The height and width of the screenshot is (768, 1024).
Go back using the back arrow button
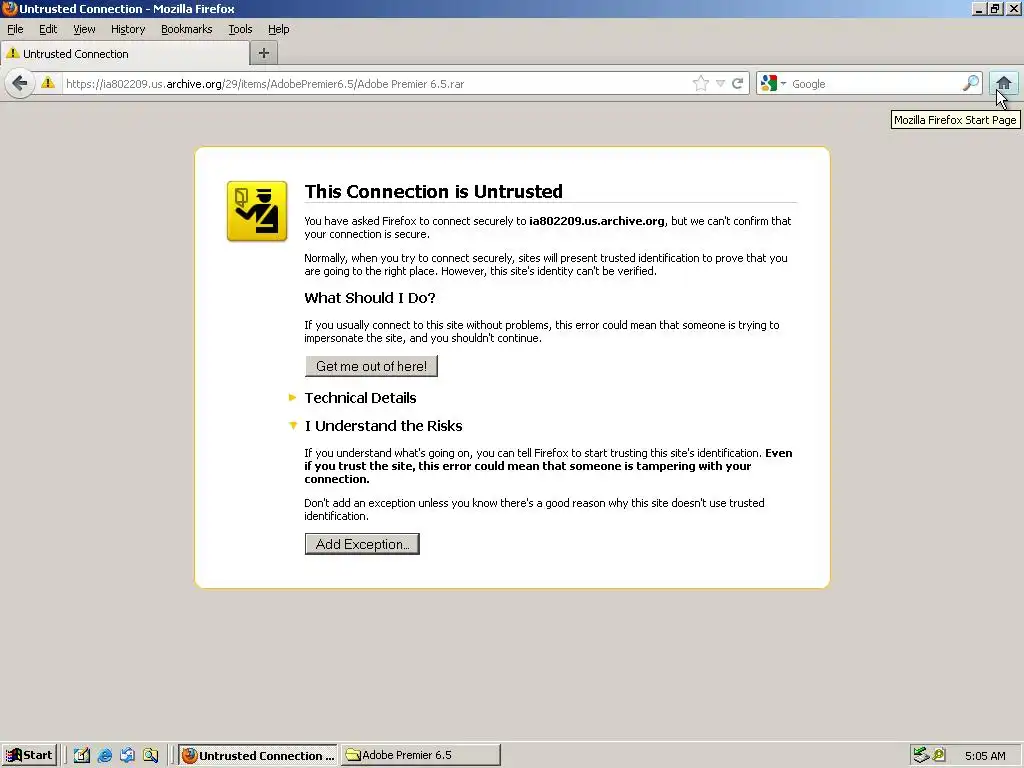(20, 84)
